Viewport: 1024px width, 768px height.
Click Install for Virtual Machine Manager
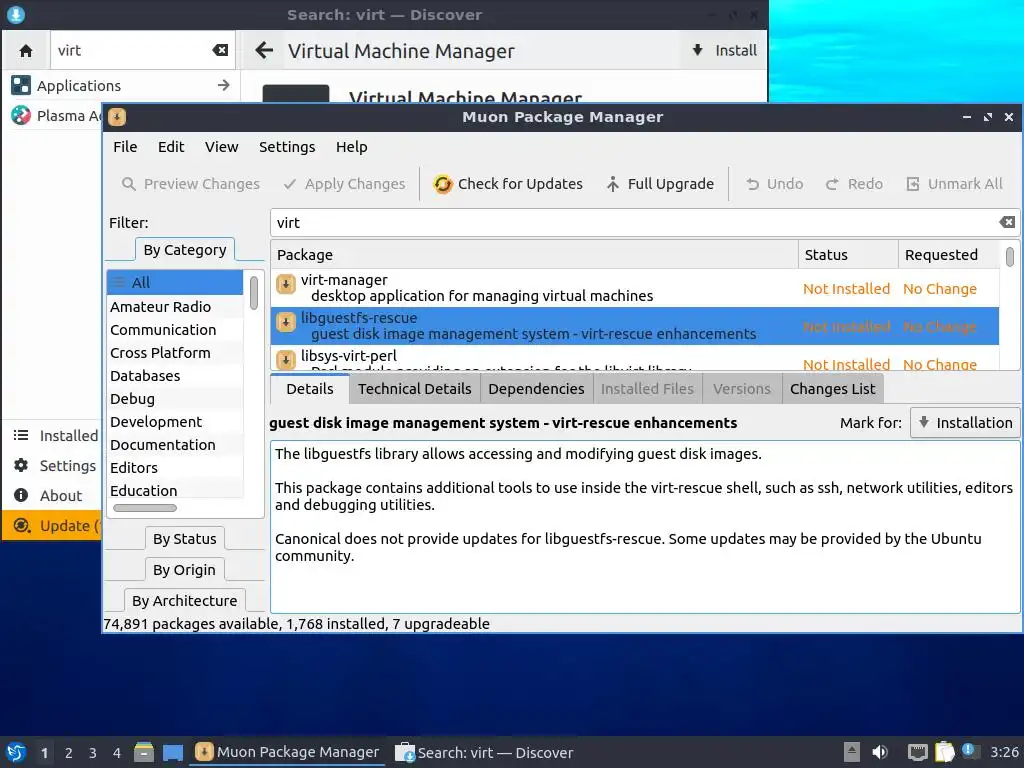pyautogui.click(x=724, y=50)
